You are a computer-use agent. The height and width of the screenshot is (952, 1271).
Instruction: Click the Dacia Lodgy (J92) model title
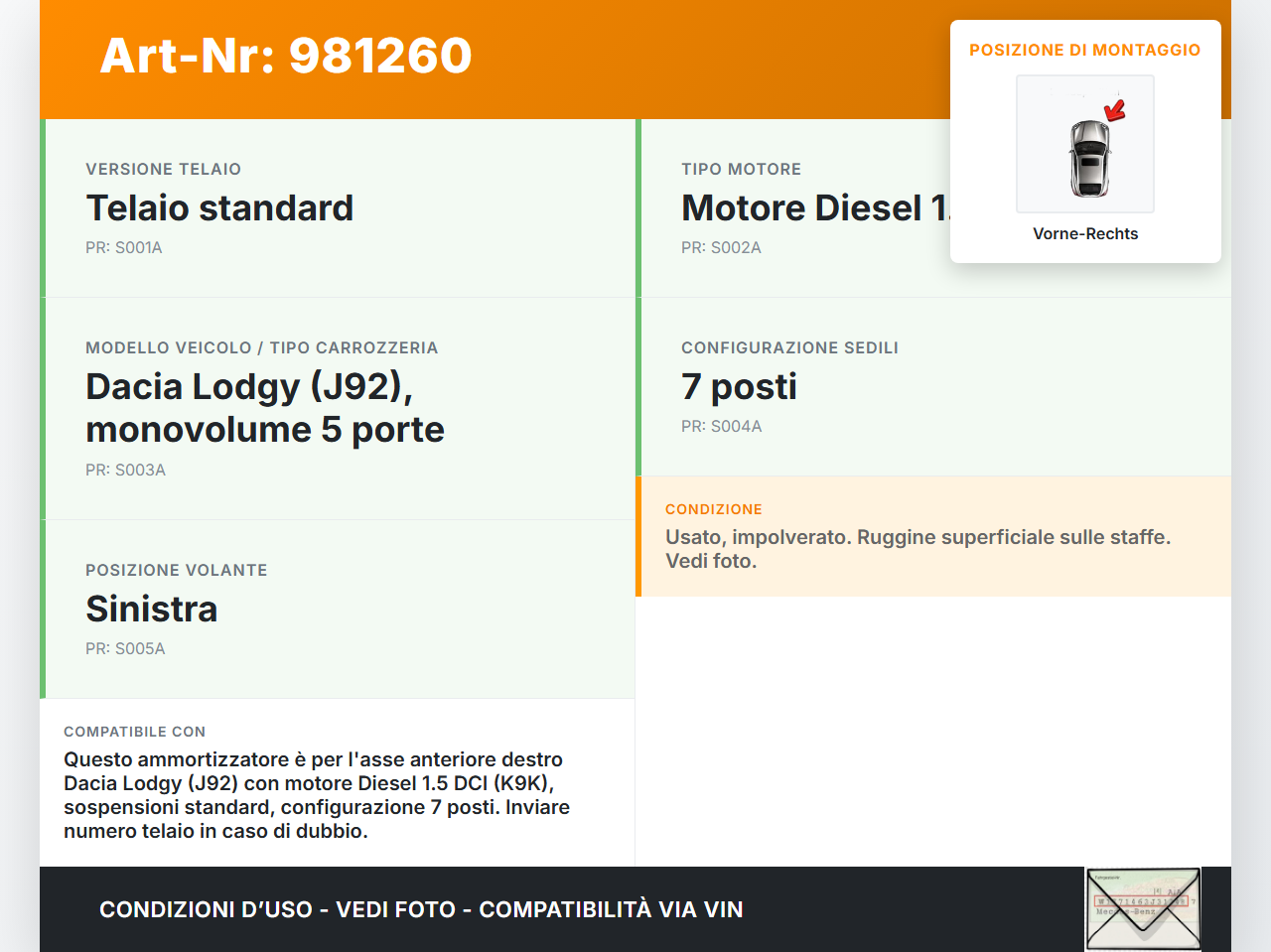click(x=265, y=407)
